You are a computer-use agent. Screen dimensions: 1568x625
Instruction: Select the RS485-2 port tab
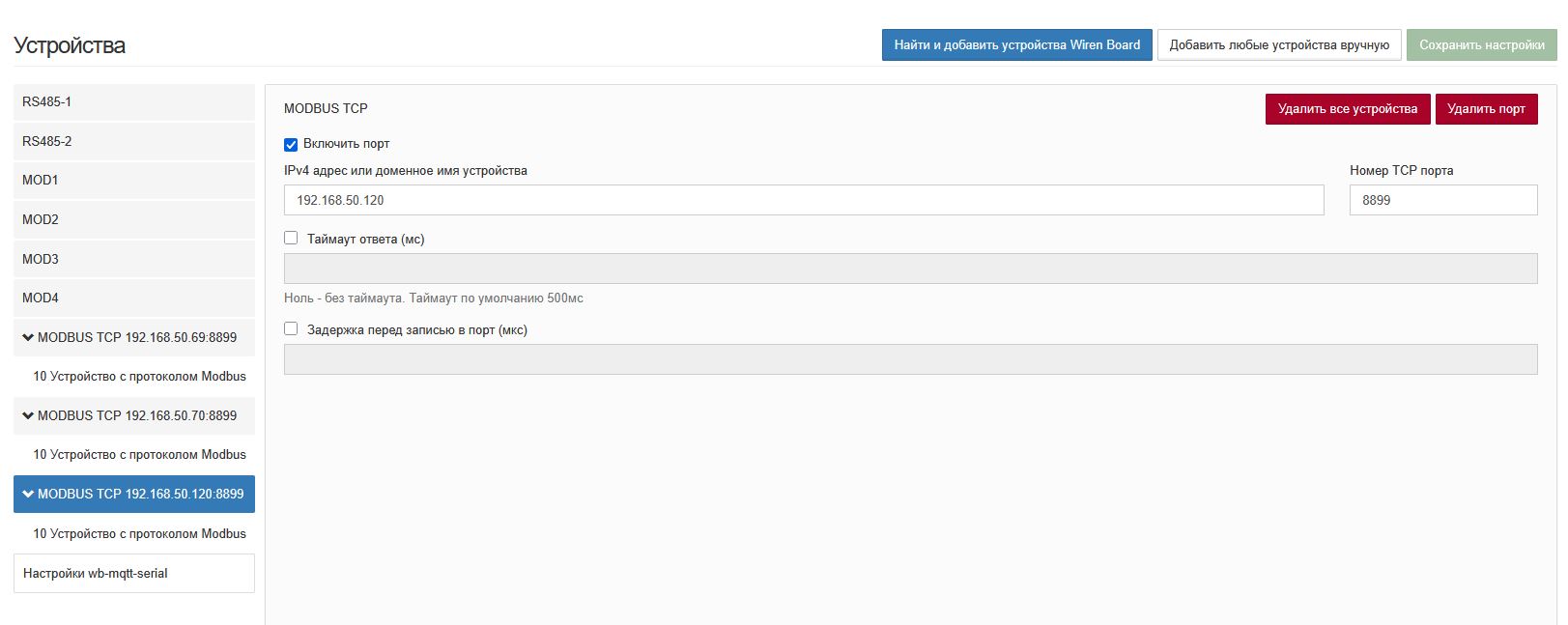click(x=133, y=141)
